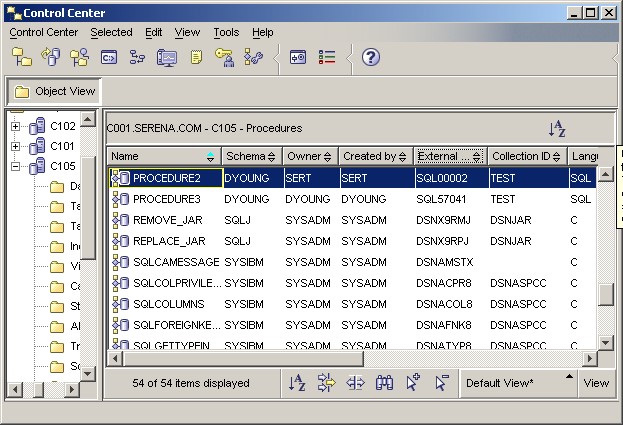The width and height of the screenshot is (623, 425).
Task: Select the REPLACE_JAR procedure row
Action: pos(168,240)
